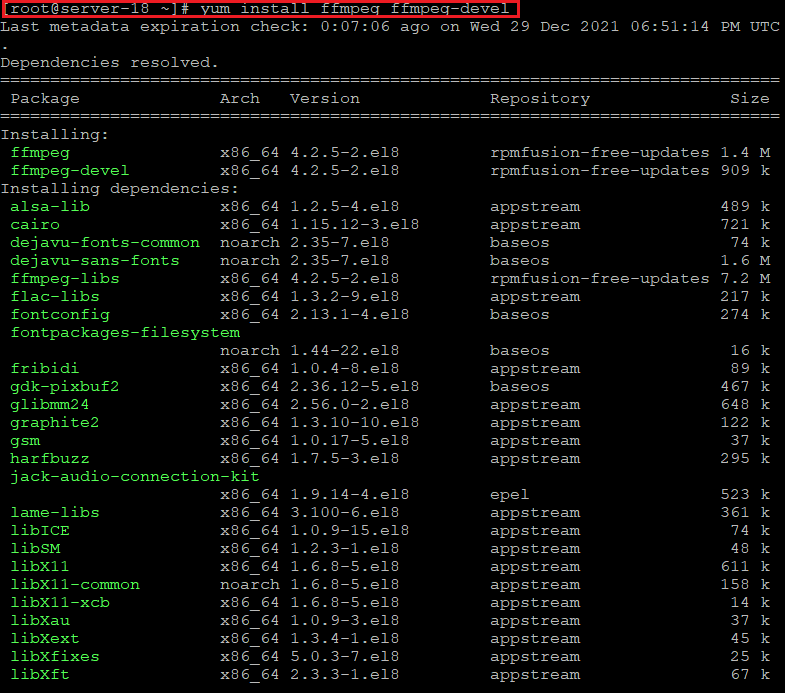Image resolution: width=785 pixels, height=693 pixels.
Task: Click version 3.100-6.el8 of lame-libs
Action: click(345, 513)
